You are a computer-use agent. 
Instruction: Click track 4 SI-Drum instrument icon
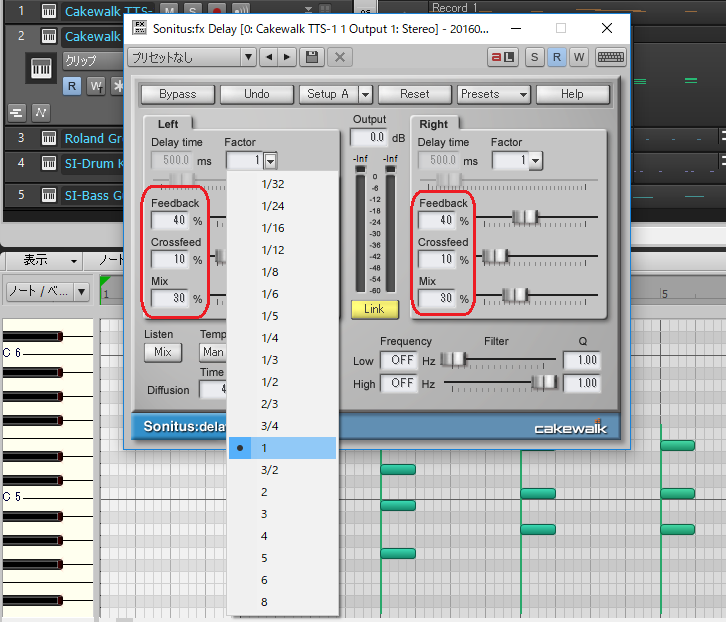tap(49, 163)
